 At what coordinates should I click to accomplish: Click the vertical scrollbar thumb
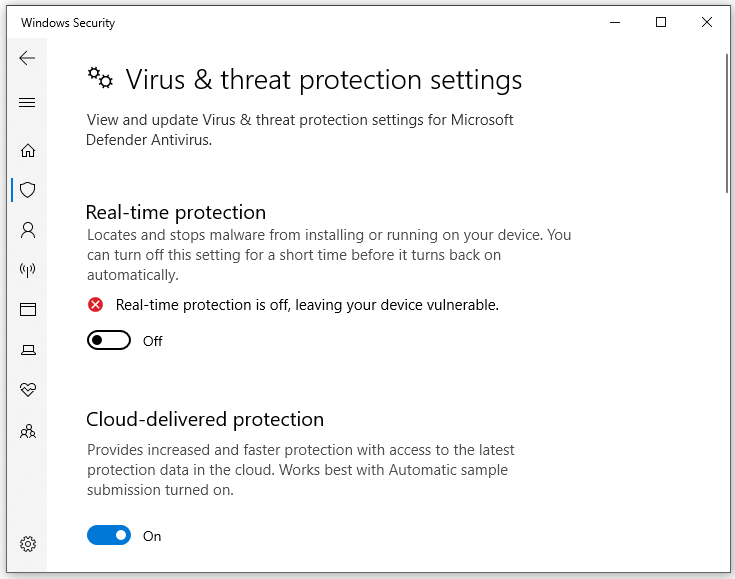727,123
